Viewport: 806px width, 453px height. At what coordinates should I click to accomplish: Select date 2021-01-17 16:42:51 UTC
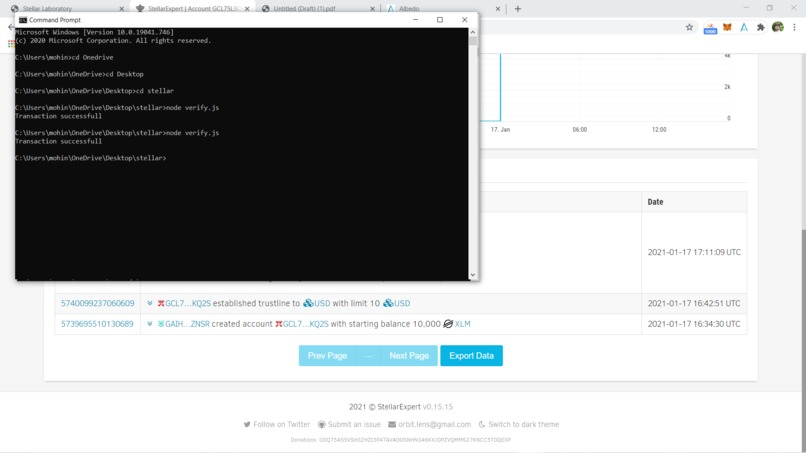point(694,303)
